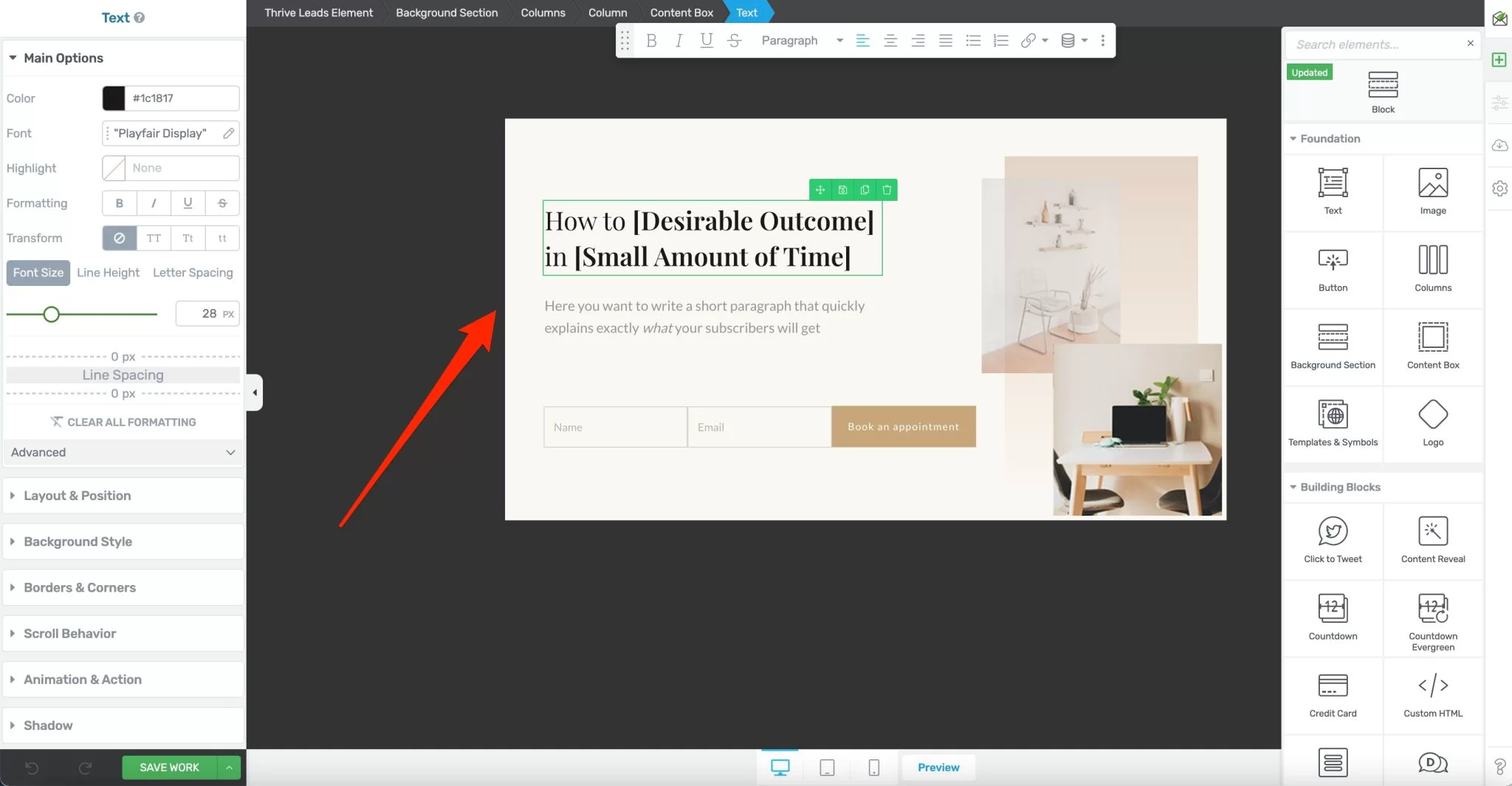Toggle strikethrough in sidebar Formatting row
The image size is (1512, 786).
click(x=222, y=203)
